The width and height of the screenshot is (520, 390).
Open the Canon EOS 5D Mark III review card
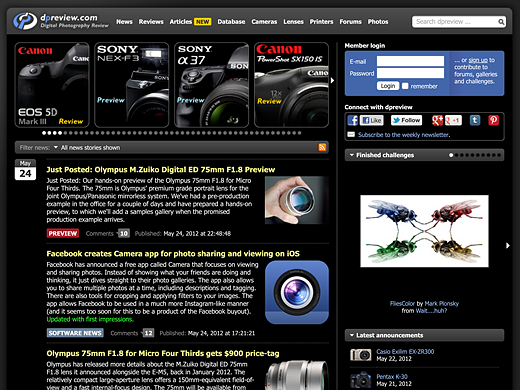(x=52, y=85)
